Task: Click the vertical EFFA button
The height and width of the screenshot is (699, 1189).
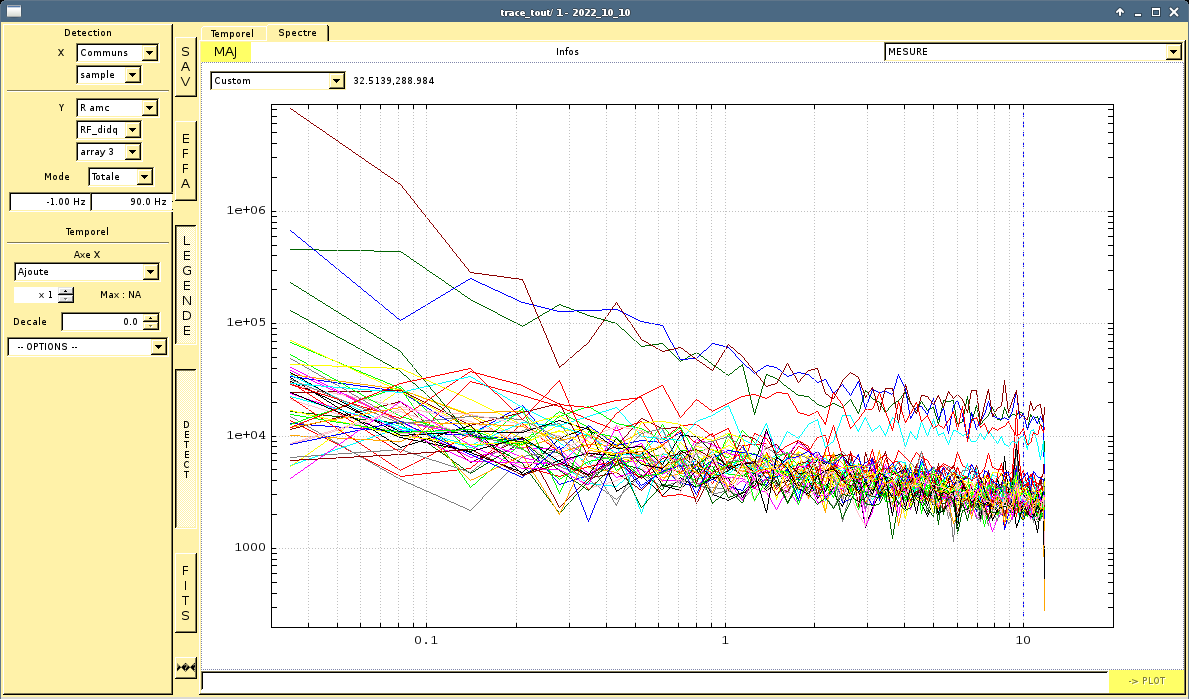Action: click(x=186, y=161)
